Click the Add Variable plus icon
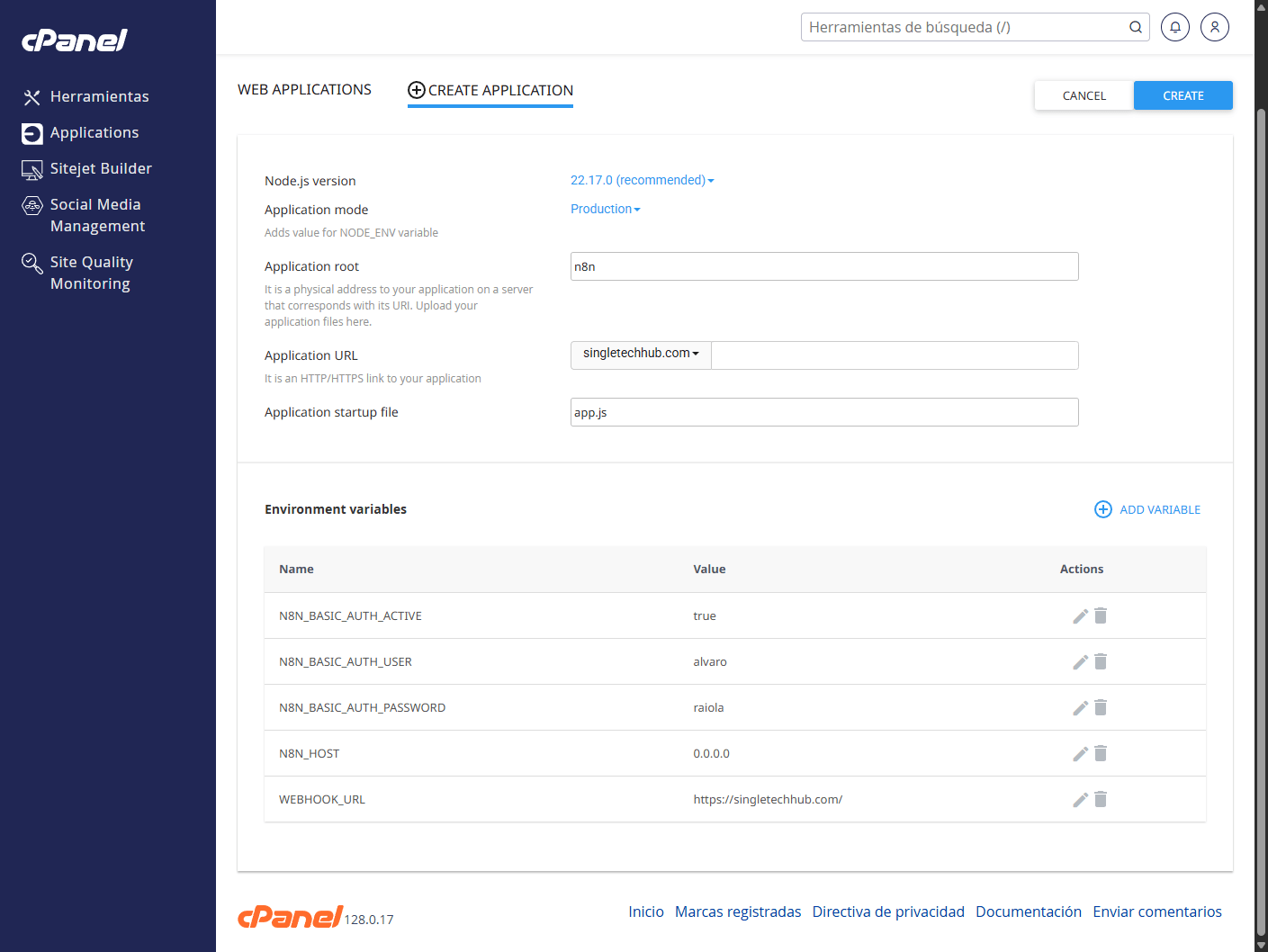 coord(1103,509)
